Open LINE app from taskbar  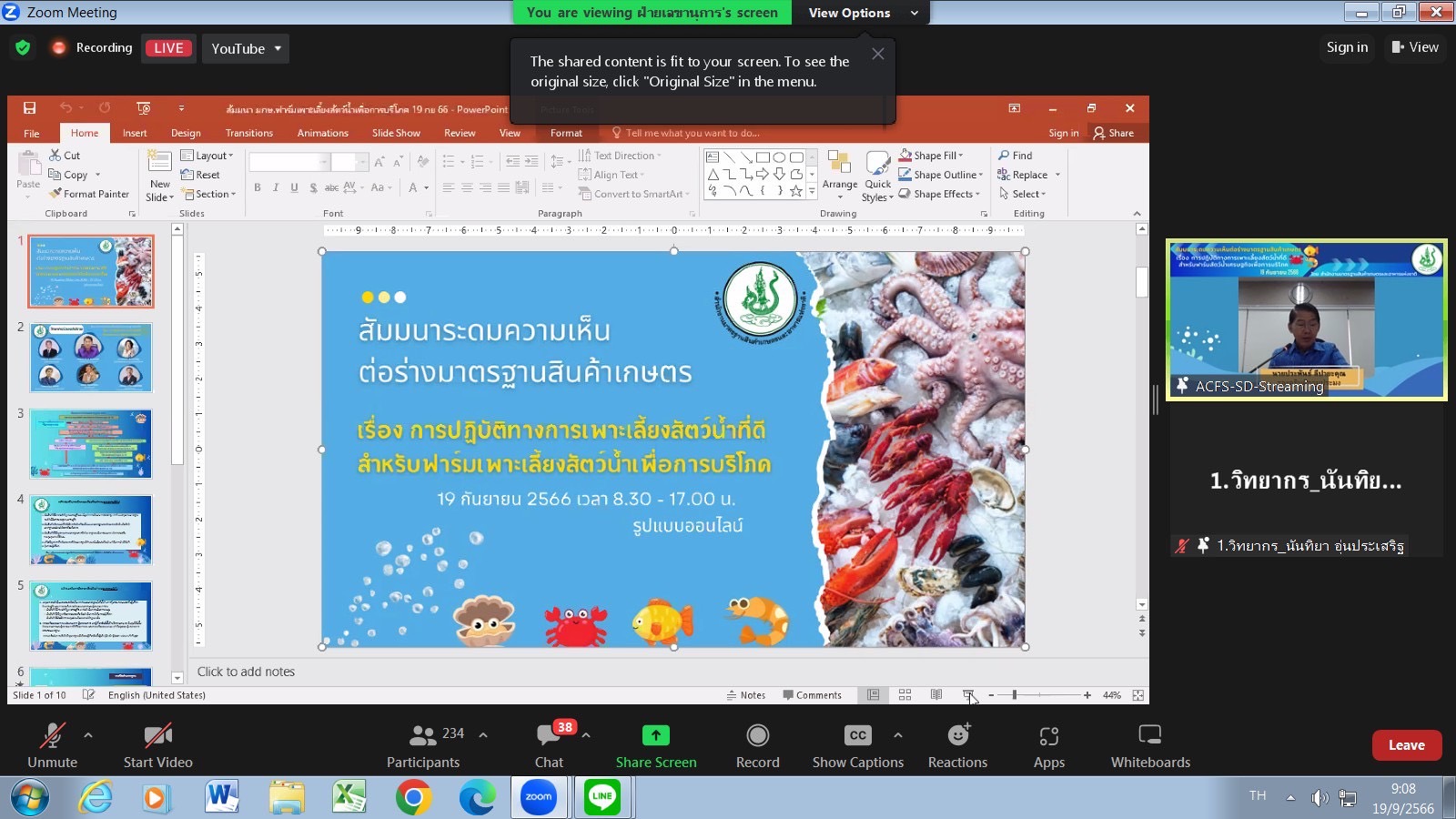click(602, 797)
